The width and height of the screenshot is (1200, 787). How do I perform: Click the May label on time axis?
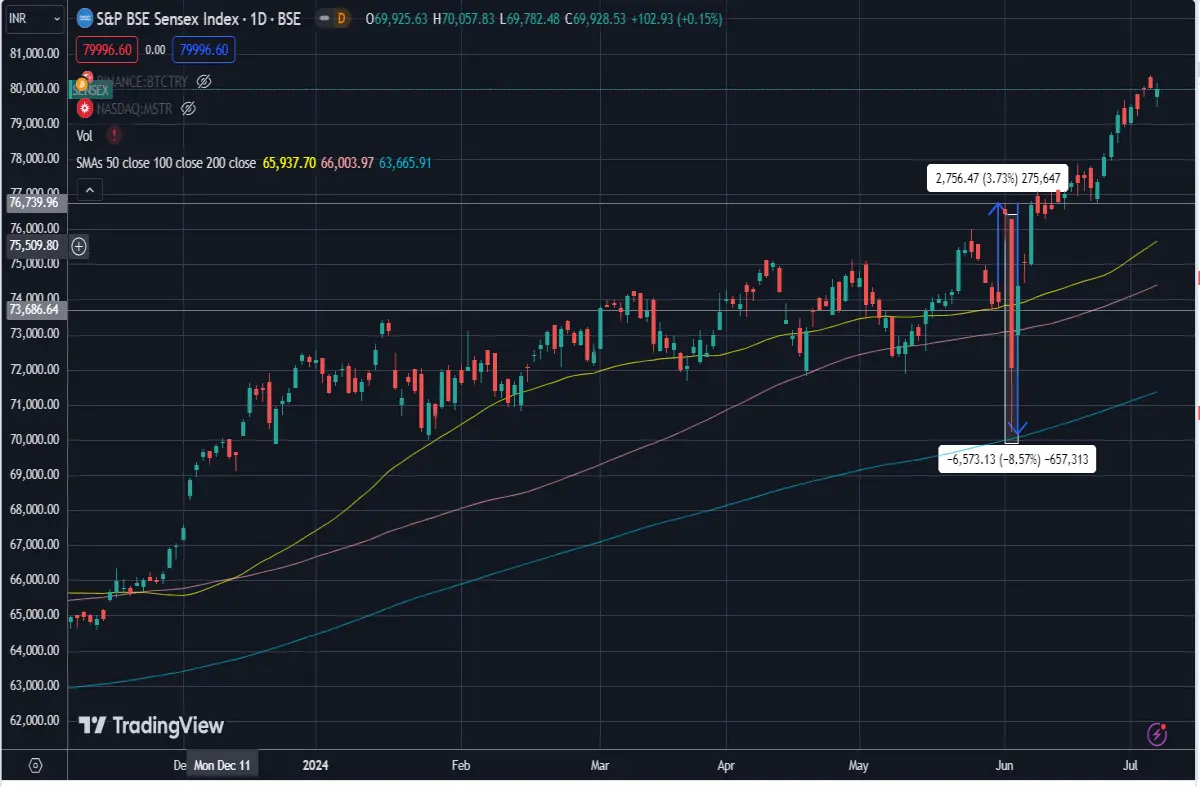(x=859, y=765)
